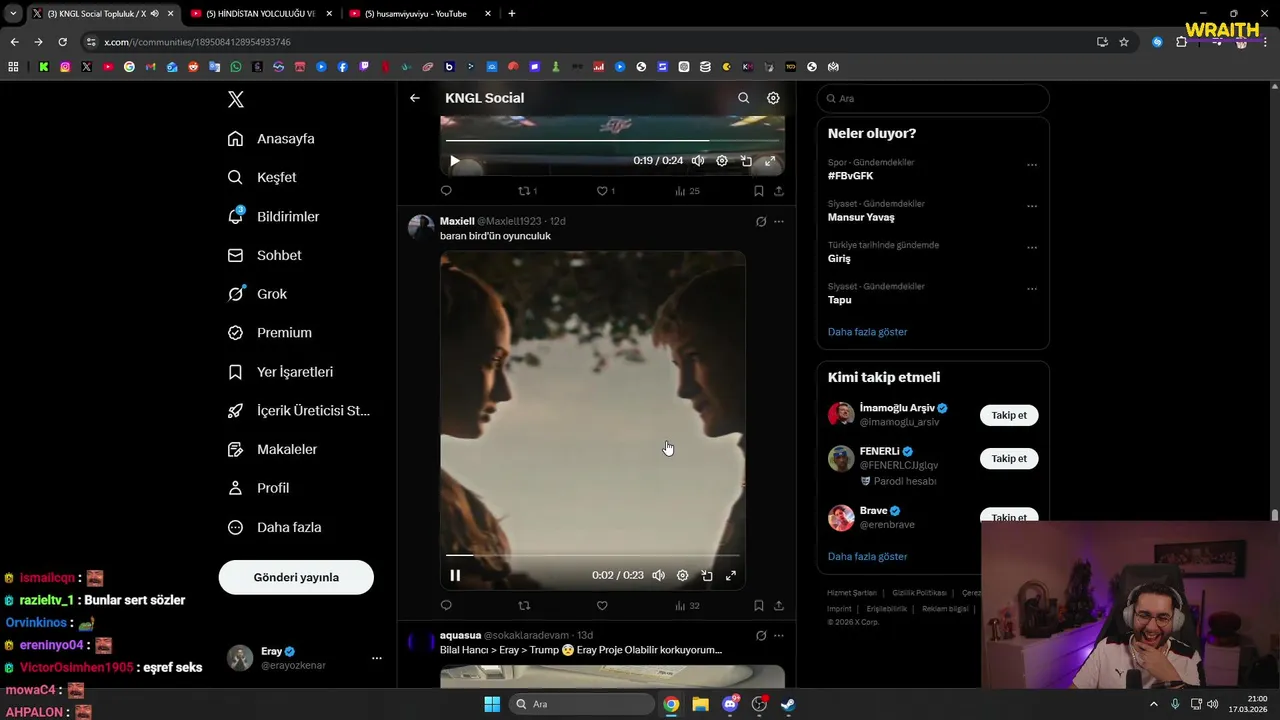Show more trends under Neler oluyor

click(x=868, y=331)
